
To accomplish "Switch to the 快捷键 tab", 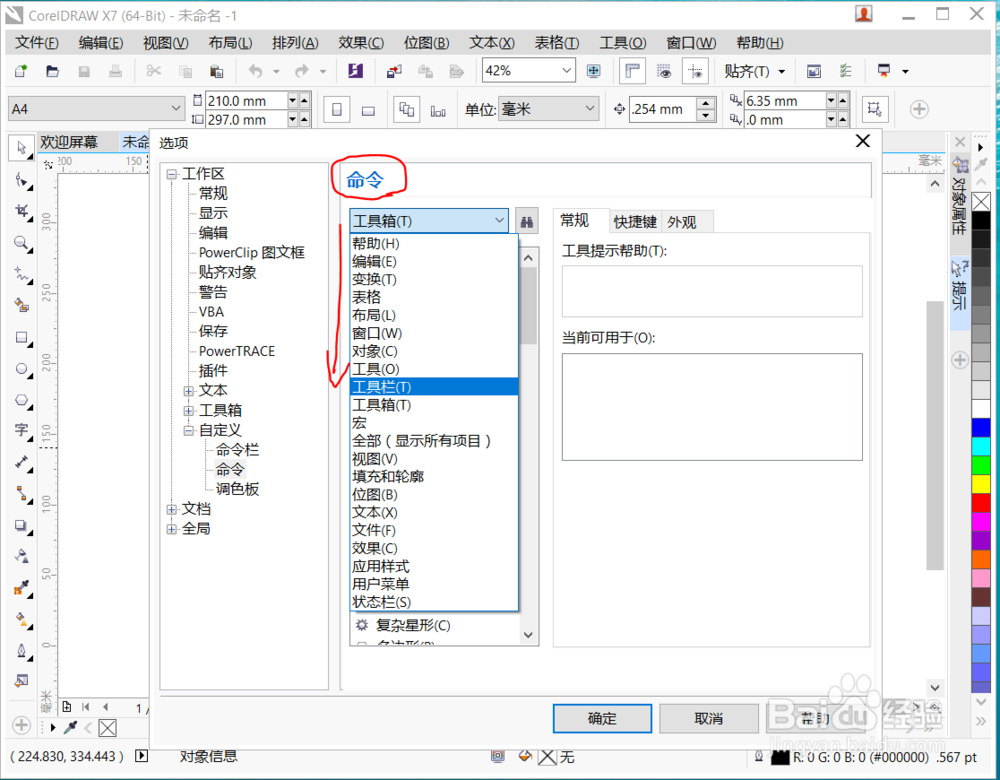I will click(x=635, y=222).
